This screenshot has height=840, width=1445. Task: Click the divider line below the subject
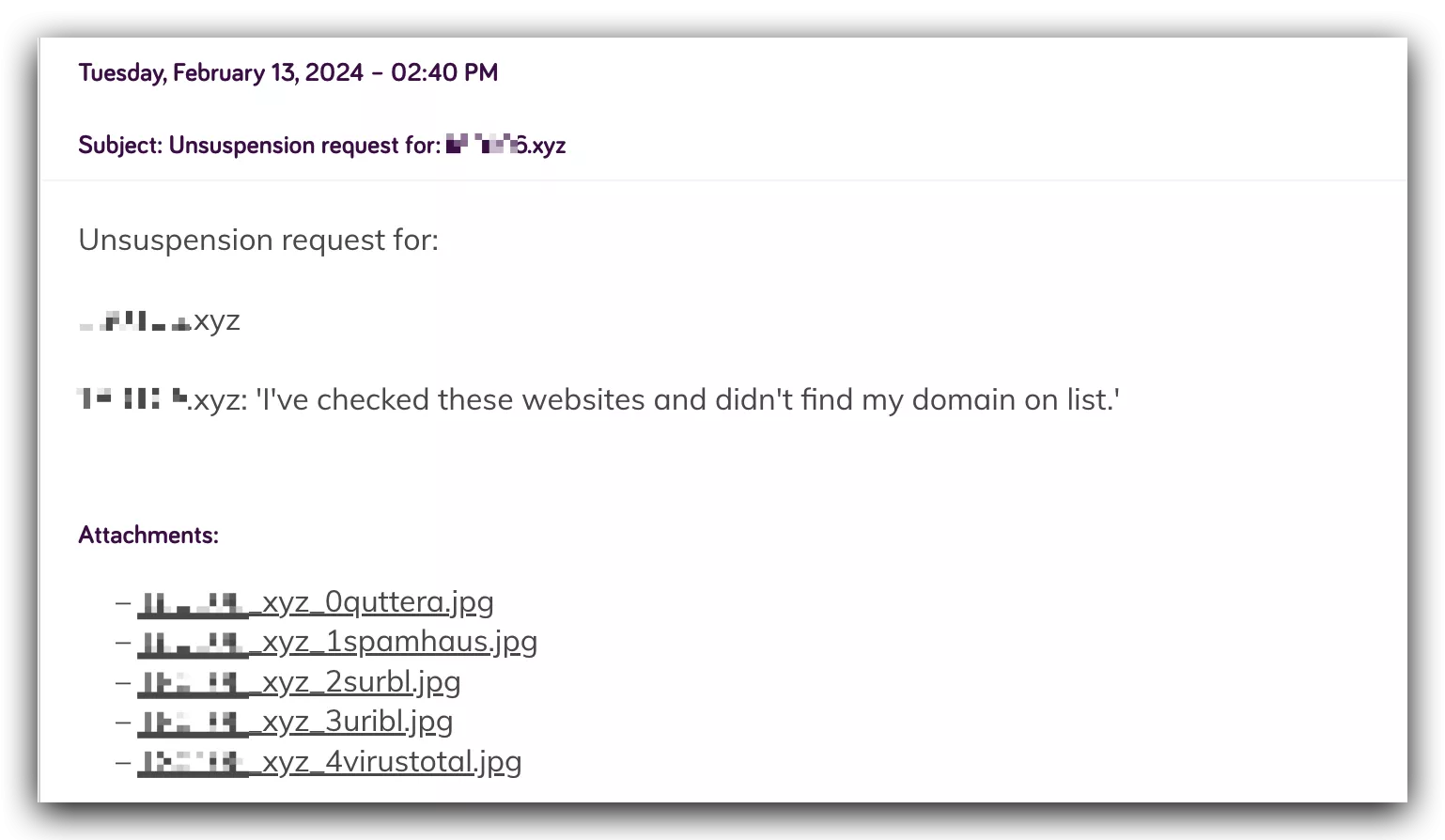[x=723, y=179]
